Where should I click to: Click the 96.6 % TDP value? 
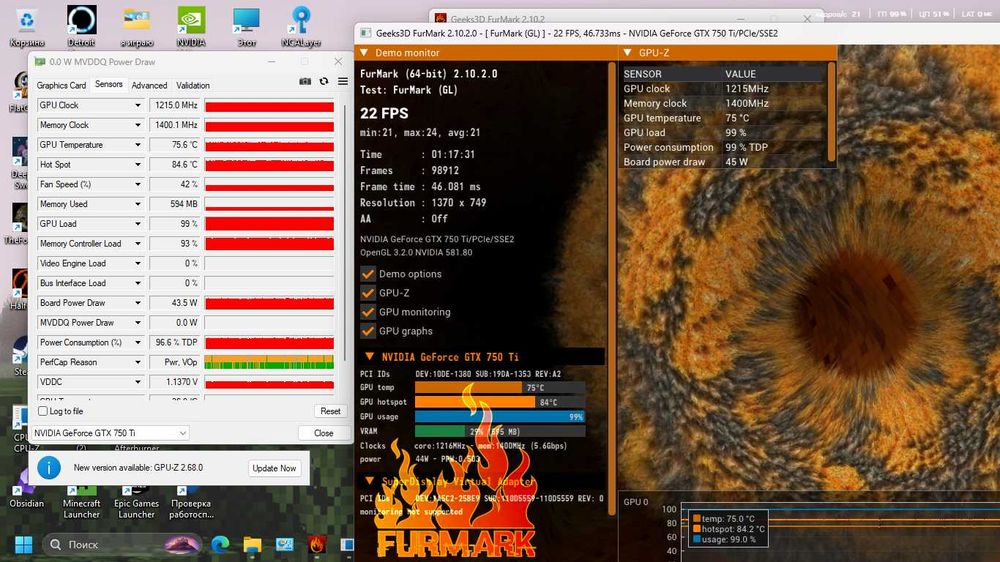(x=175, y=343)
